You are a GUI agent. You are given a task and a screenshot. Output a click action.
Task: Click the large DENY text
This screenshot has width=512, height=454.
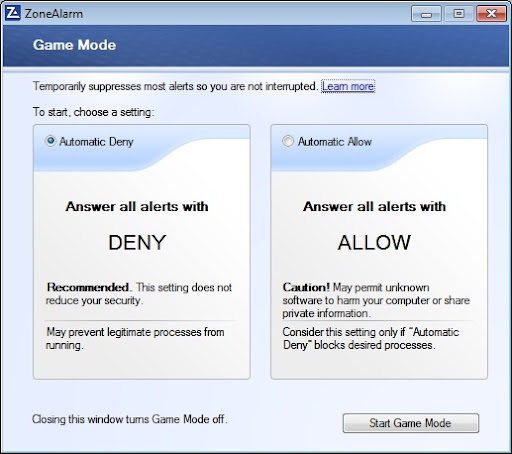tap(137, 242)
